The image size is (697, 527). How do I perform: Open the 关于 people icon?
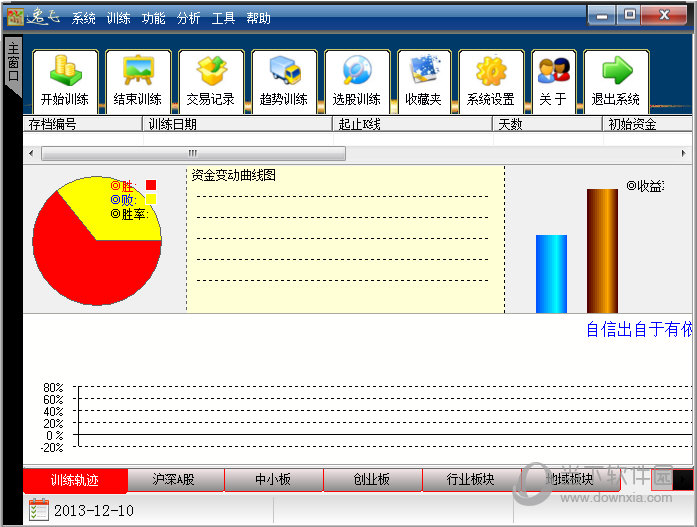553,70
